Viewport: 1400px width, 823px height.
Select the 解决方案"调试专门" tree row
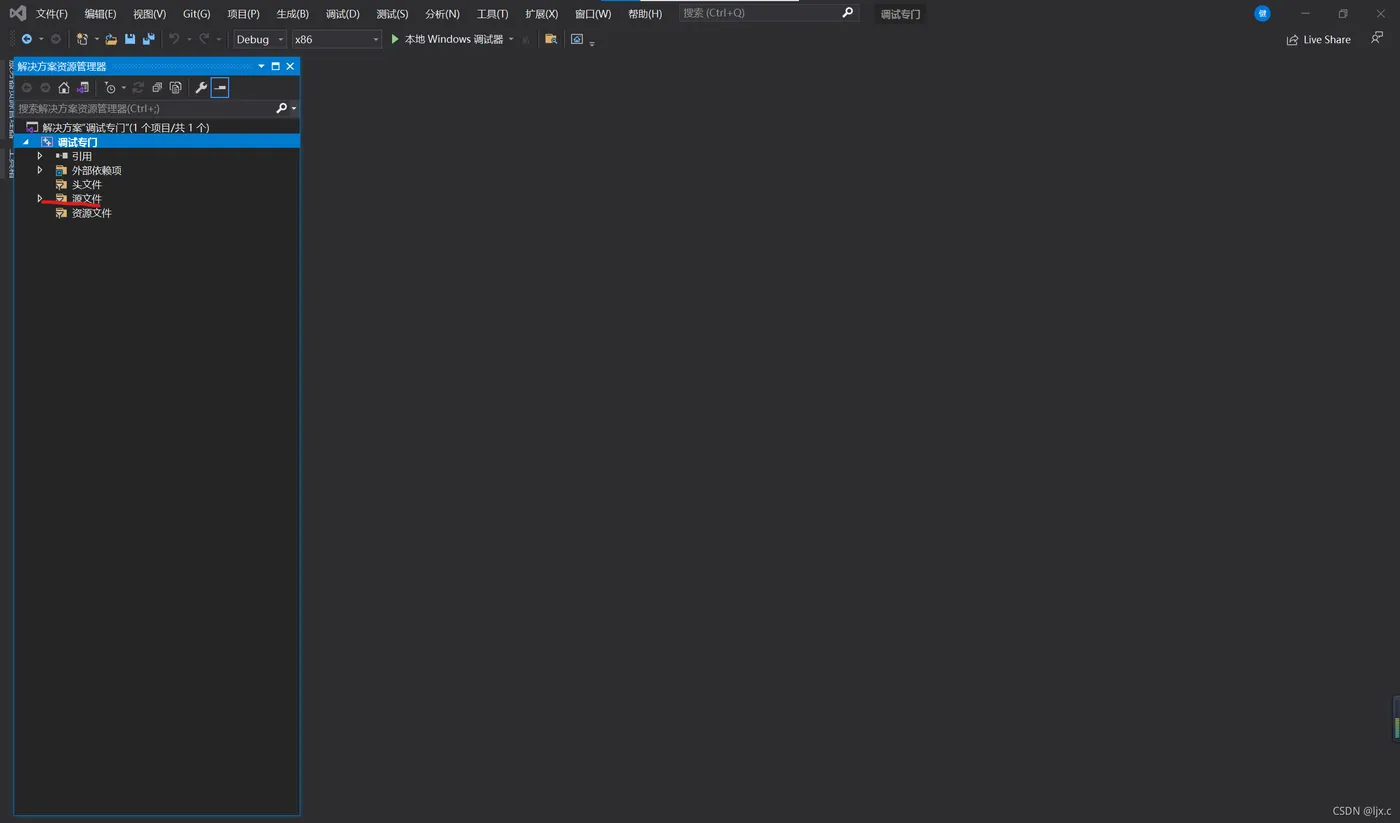(x=157, y=127)
